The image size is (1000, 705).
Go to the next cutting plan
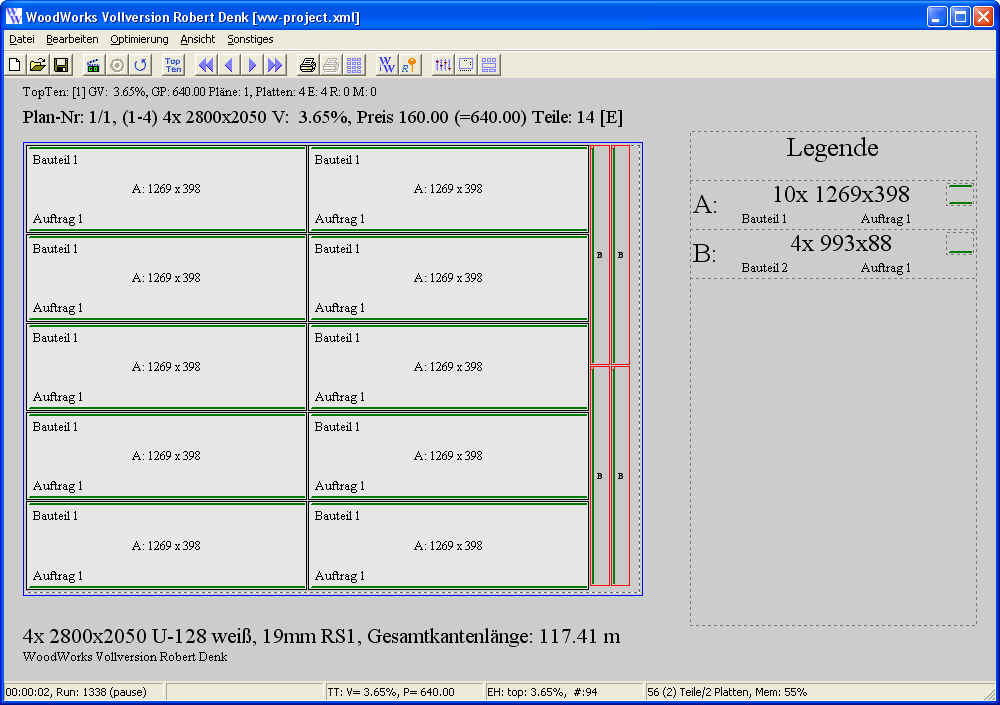tap(250, 64)
